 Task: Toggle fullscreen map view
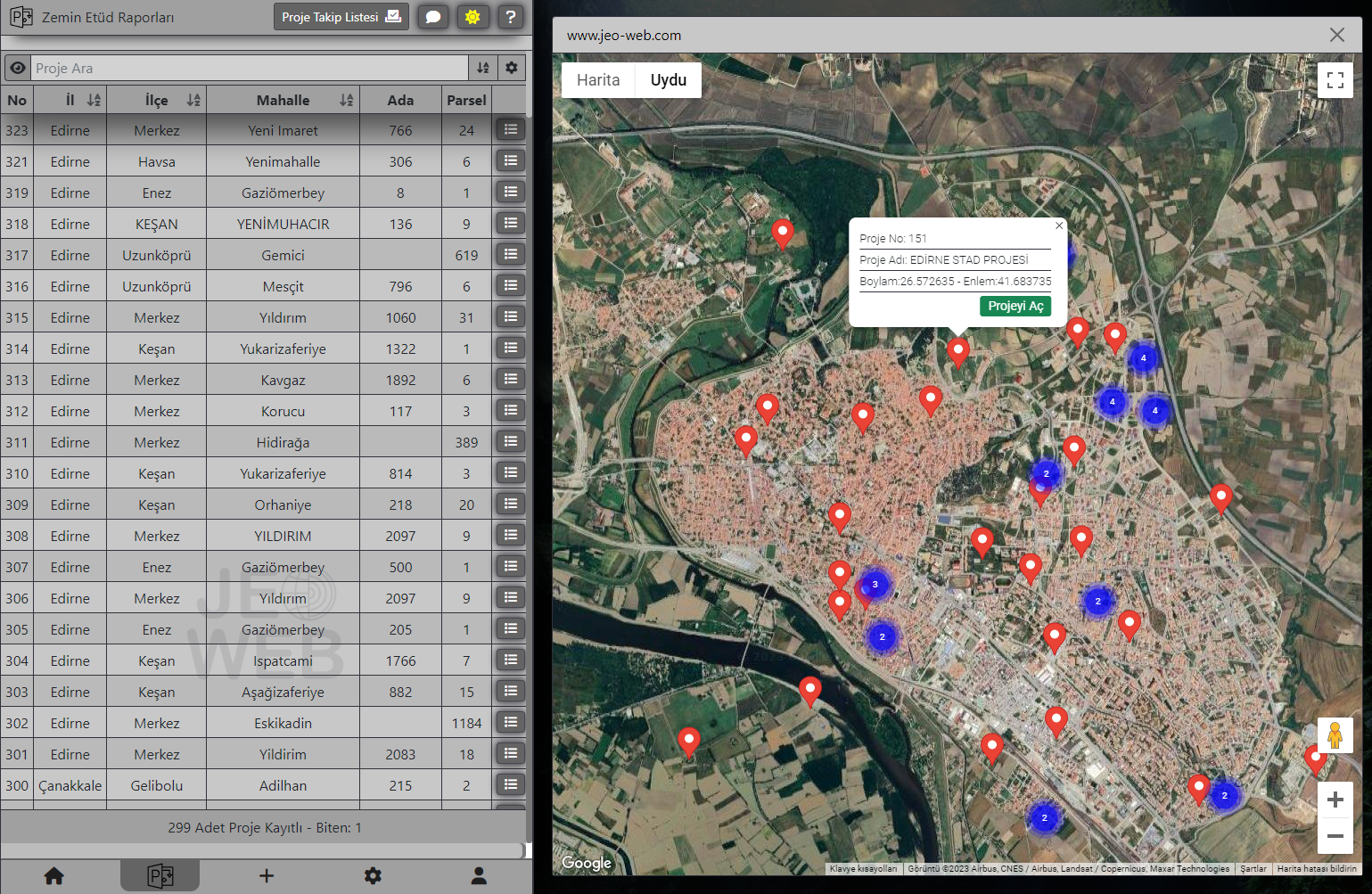[1335, 80]
